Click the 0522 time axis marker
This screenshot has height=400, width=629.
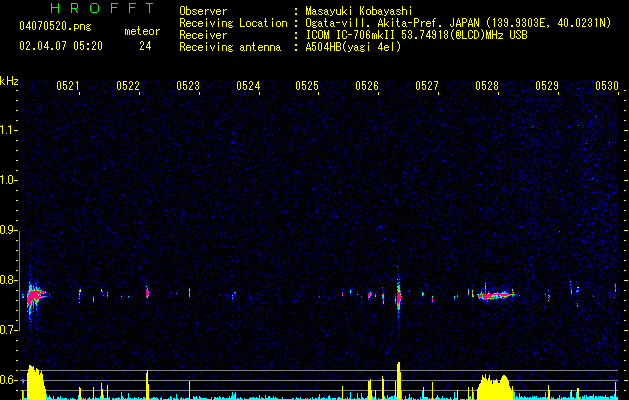click(x=128, y=86)
